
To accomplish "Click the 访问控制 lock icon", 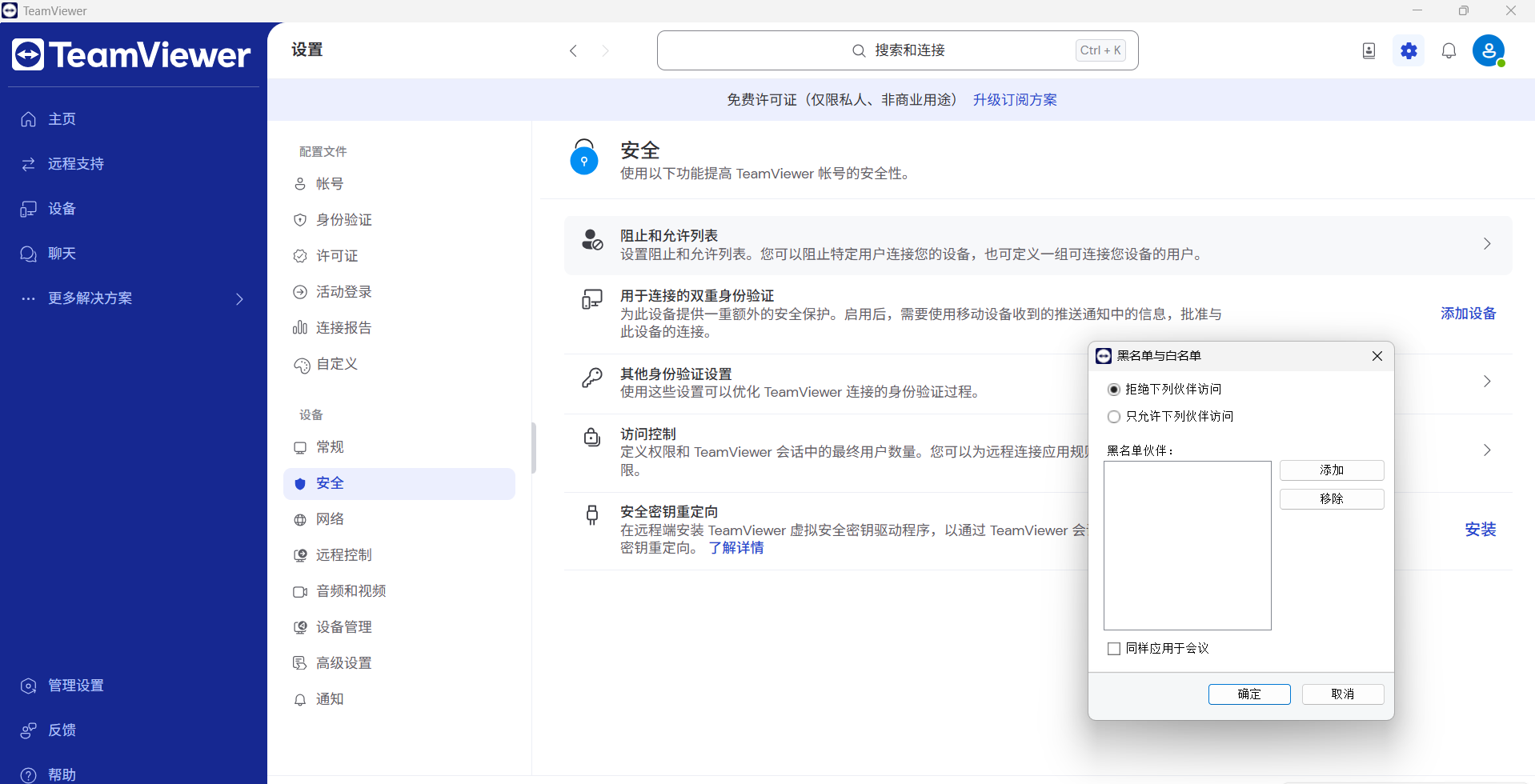I will 592,437.
